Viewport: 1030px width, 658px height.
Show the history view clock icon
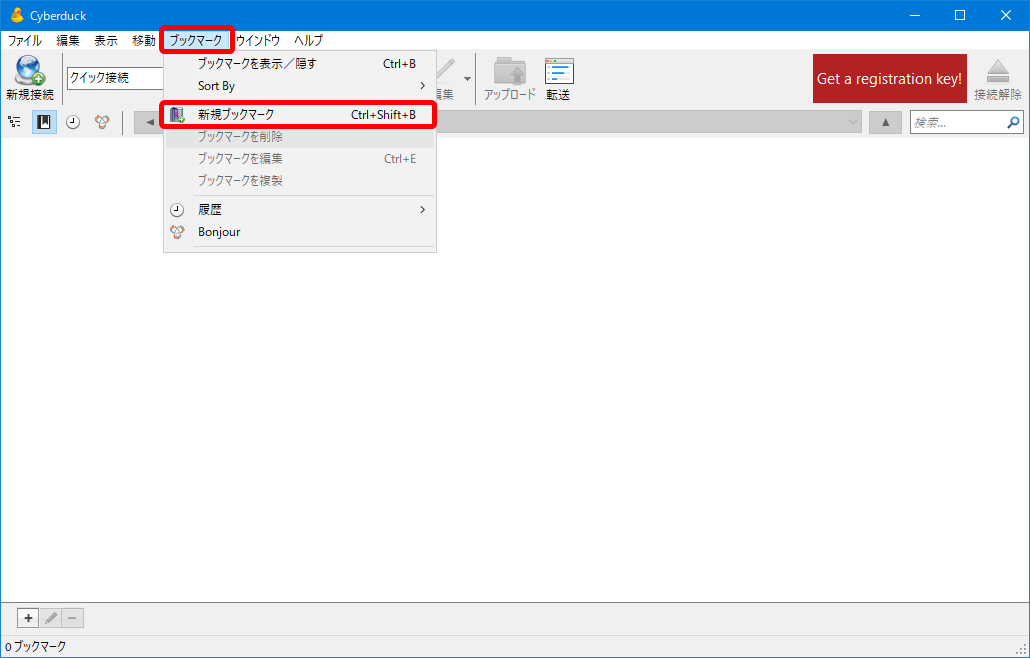[x=73, y=122]
